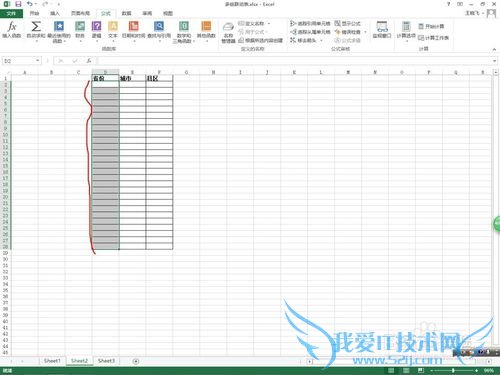Click Calculate Now

(x=431, y=26)
